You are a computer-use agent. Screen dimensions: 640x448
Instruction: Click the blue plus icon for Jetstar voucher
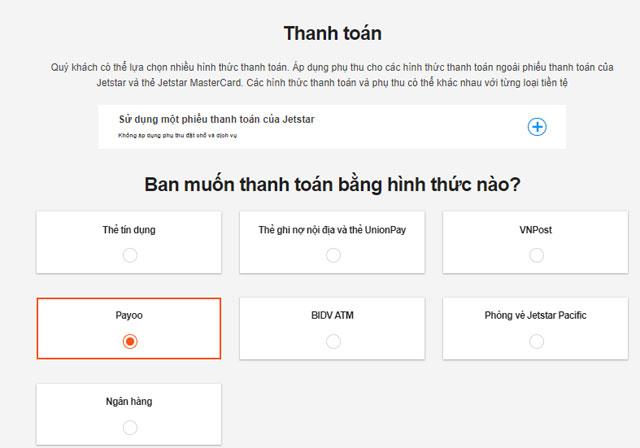(x=537, y=126)
